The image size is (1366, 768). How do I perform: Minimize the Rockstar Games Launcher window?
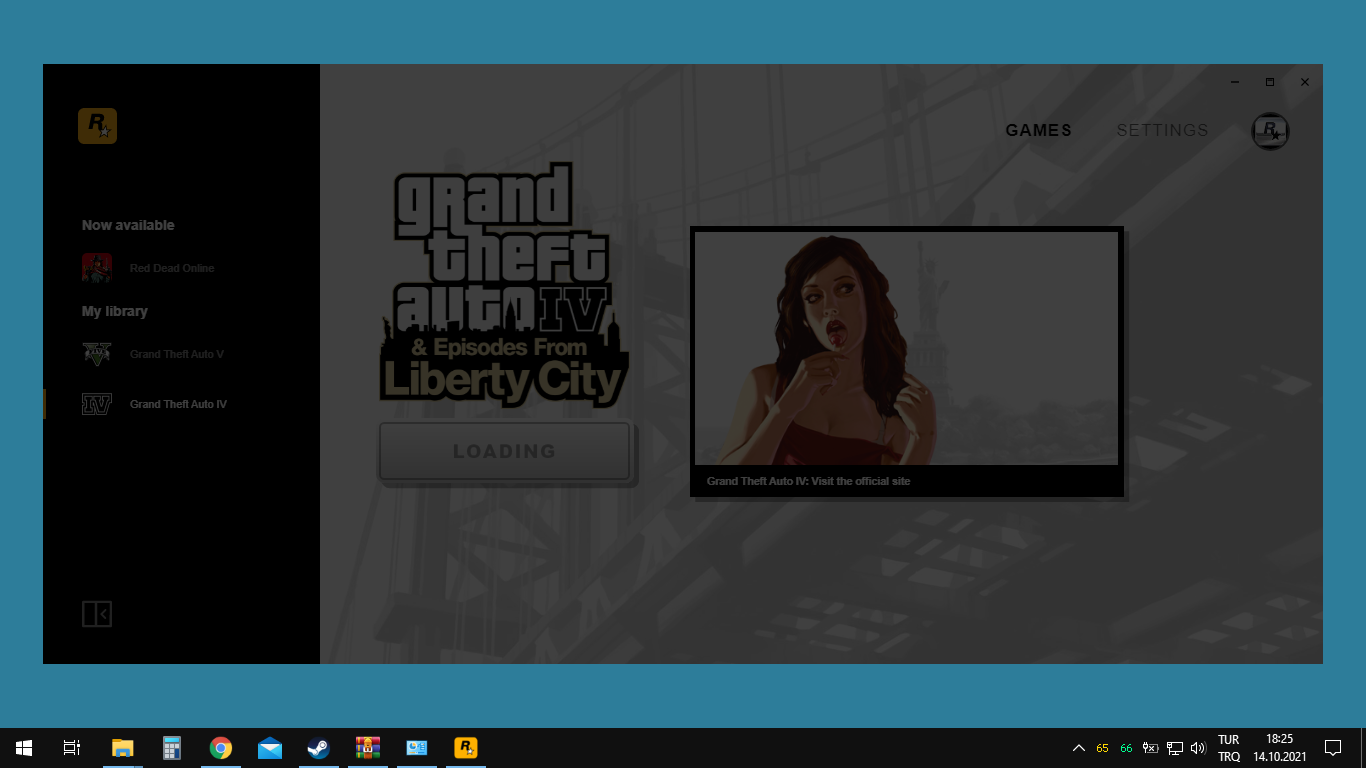click(x=1236, y=82)
